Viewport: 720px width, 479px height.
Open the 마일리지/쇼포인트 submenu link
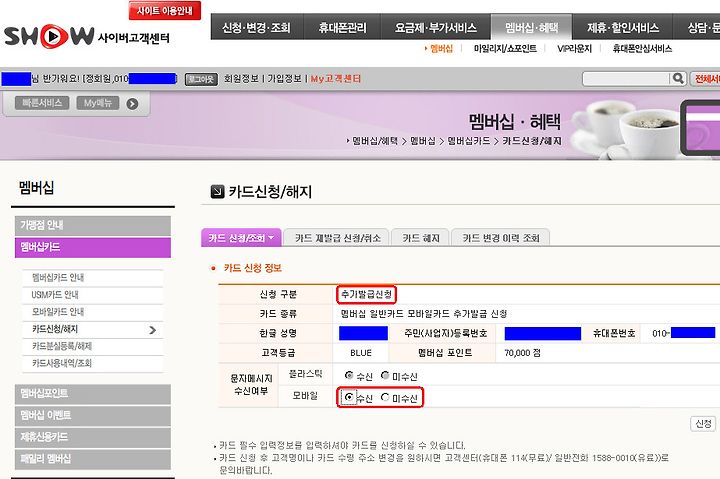pyautogui.click(x=505, y=49)
